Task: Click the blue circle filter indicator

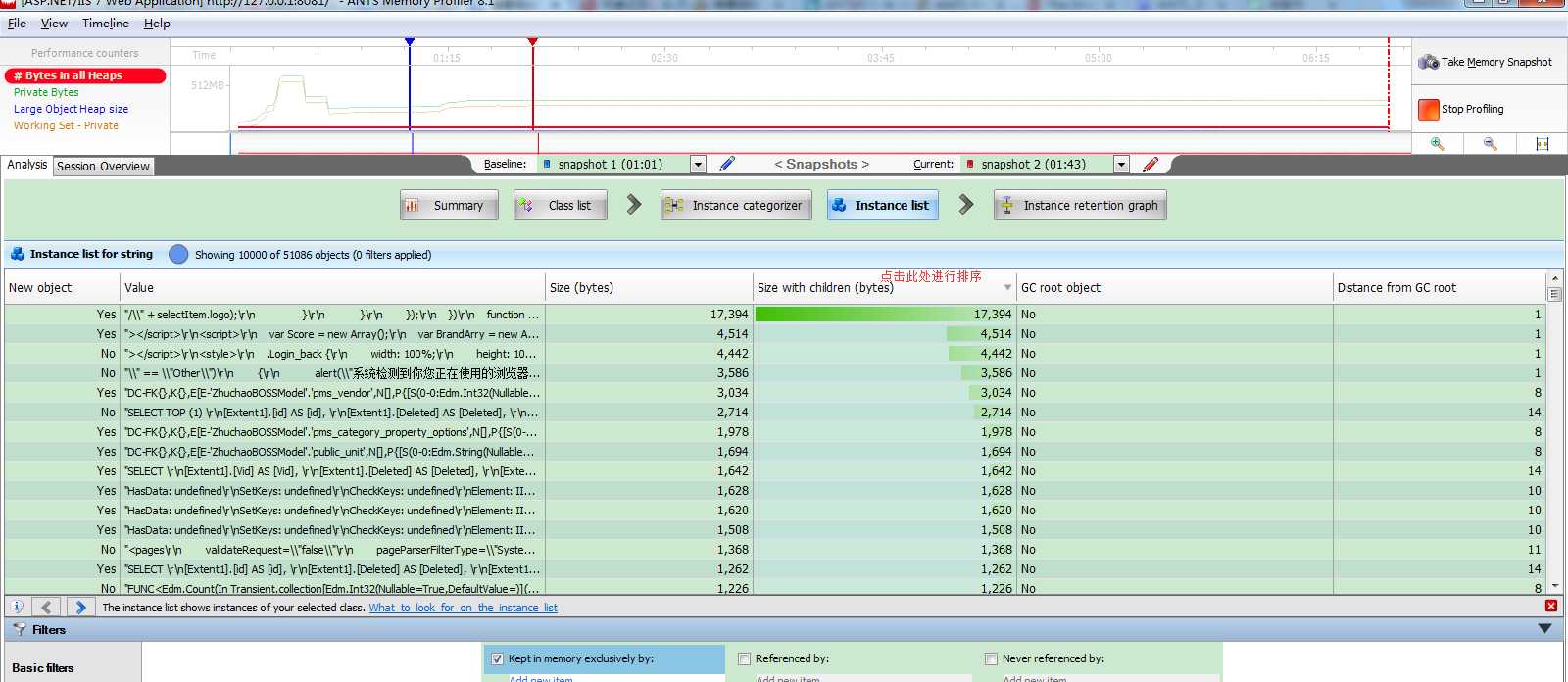Action: click(178, 254)
